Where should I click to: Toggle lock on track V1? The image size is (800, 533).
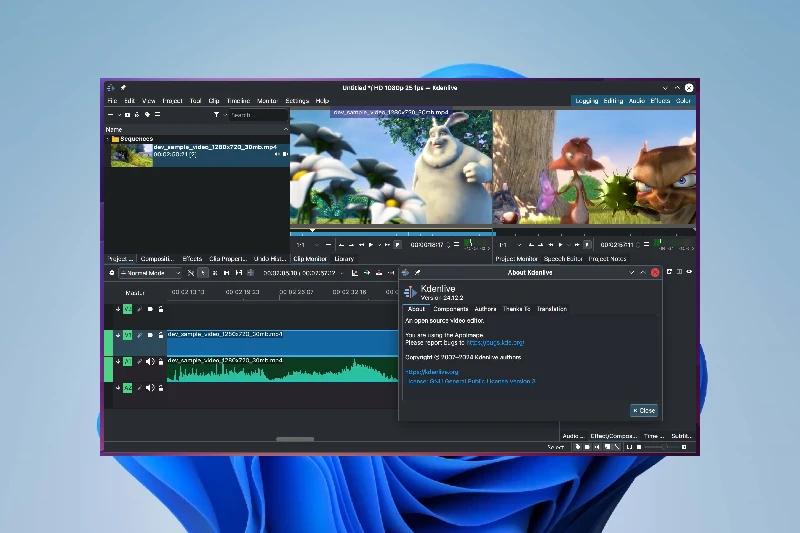(161, 335)
